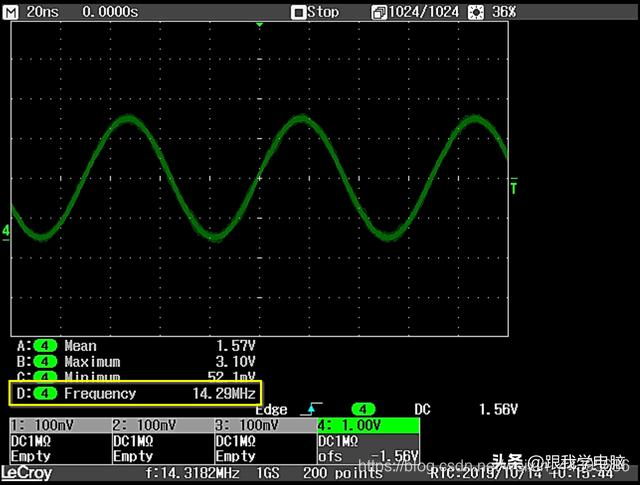Click the 0.0000s delay value

click(110, 12)
